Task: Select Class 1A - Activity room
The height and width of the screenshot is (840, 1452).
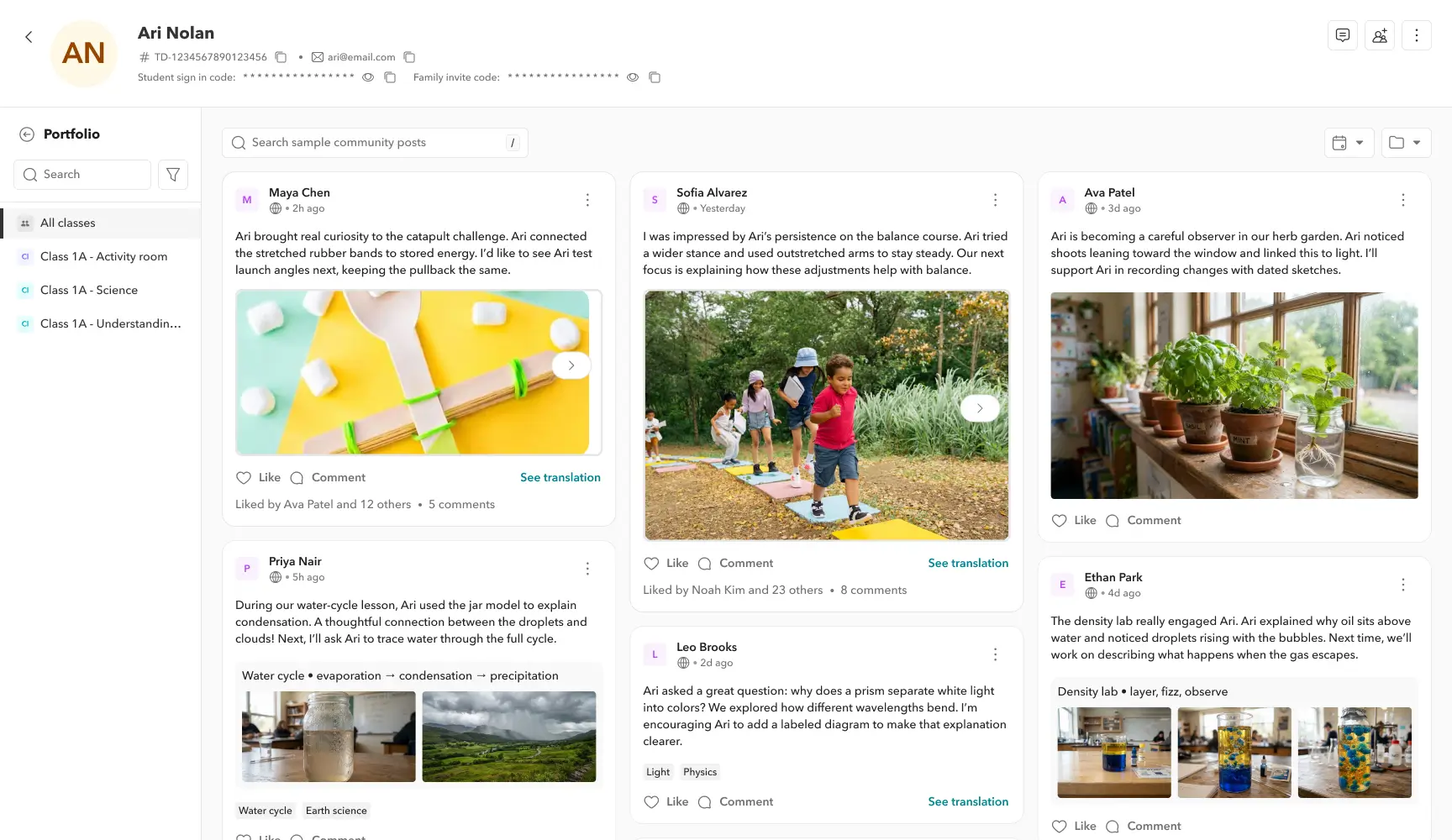Action: click(101, 256)
